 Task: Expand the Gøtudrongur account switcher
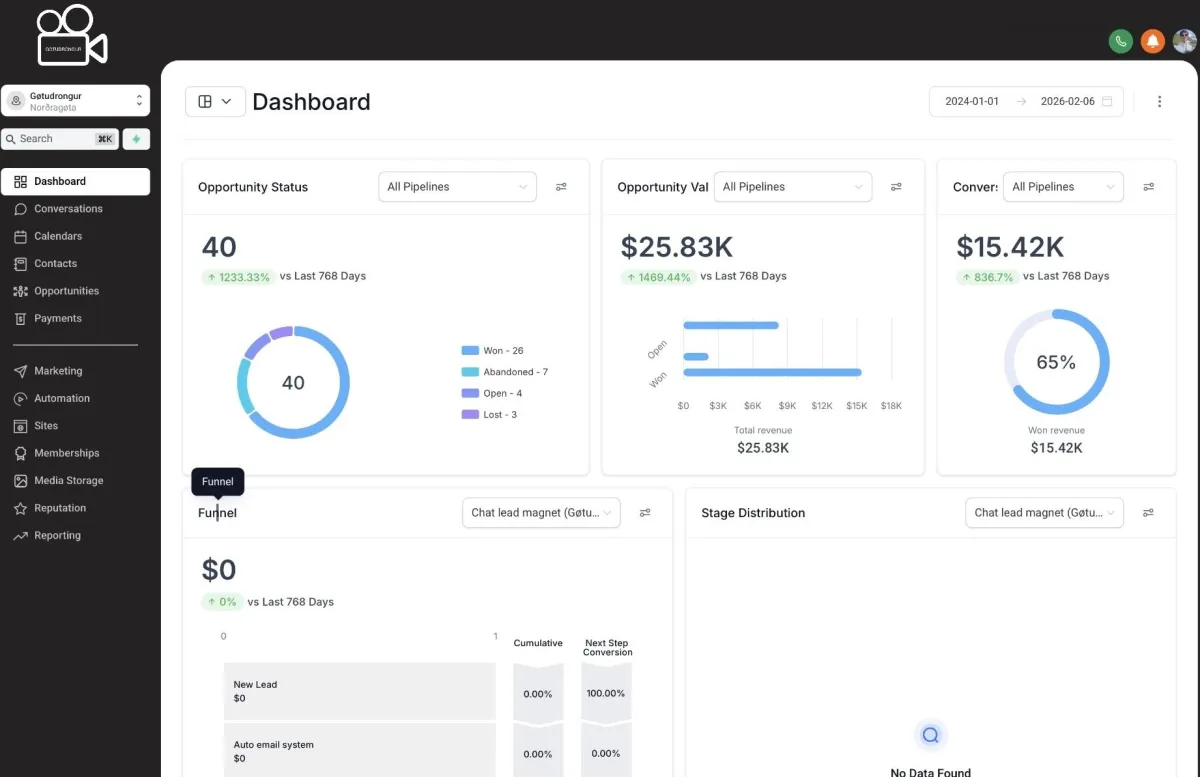[x=76, y=101]
